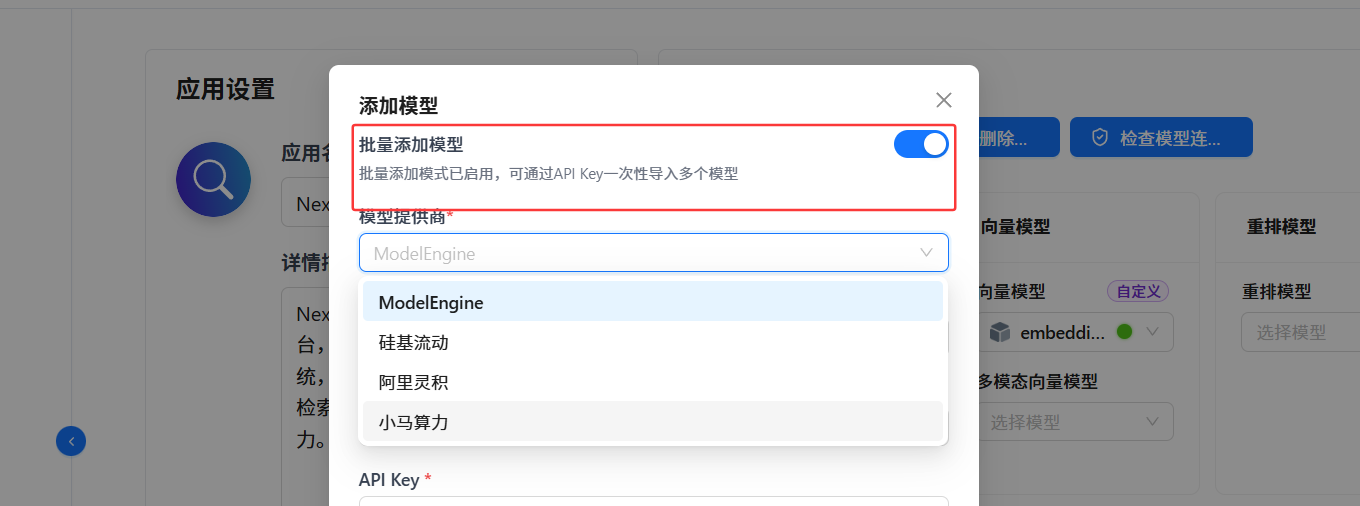The height and width of the screenshot is (506, 1360).
Task: Collapse the sidebar with the round arrow button
Action: (x=71, y=440)
